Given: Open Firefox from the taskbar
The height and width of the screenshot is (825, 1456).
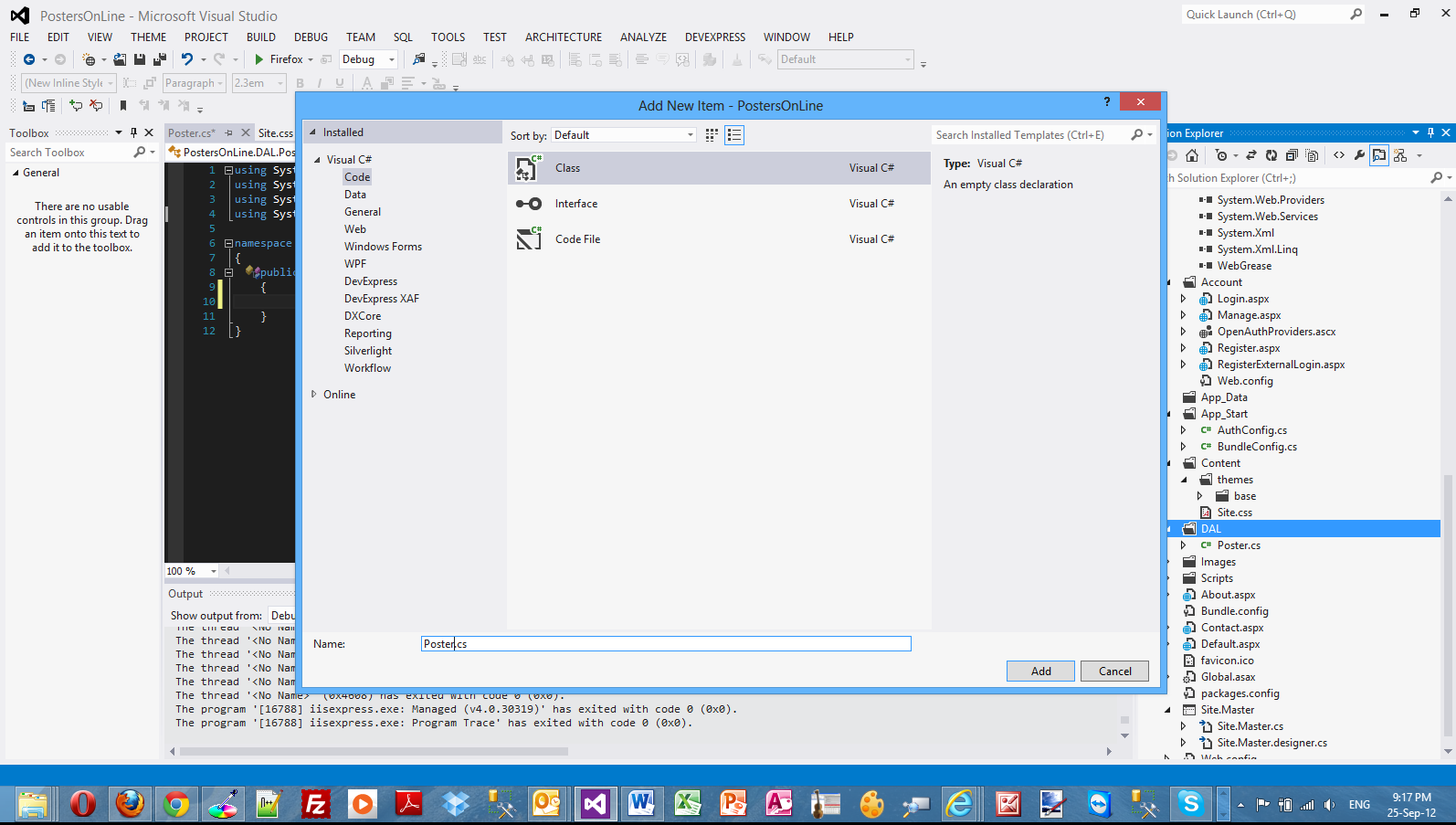Looking at the screenshot, I should pos(129,804).
